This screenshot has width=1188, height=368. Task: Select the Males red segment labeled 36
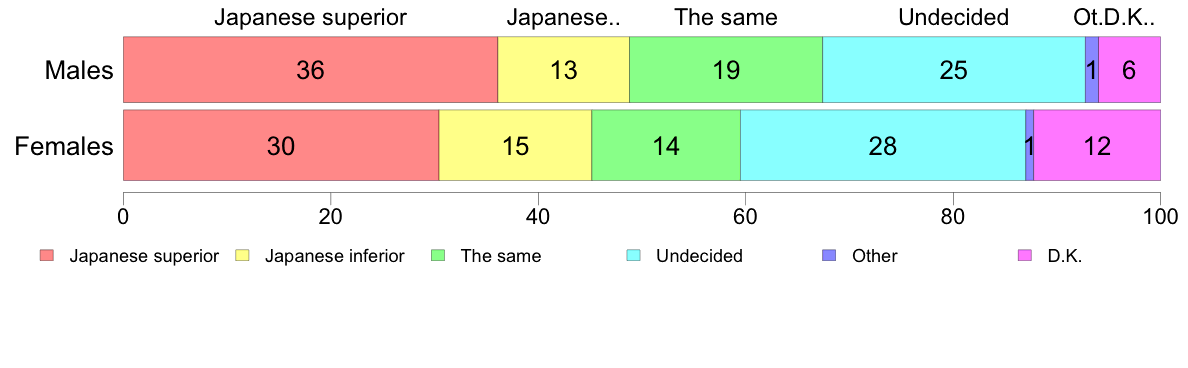pos(310,70)
